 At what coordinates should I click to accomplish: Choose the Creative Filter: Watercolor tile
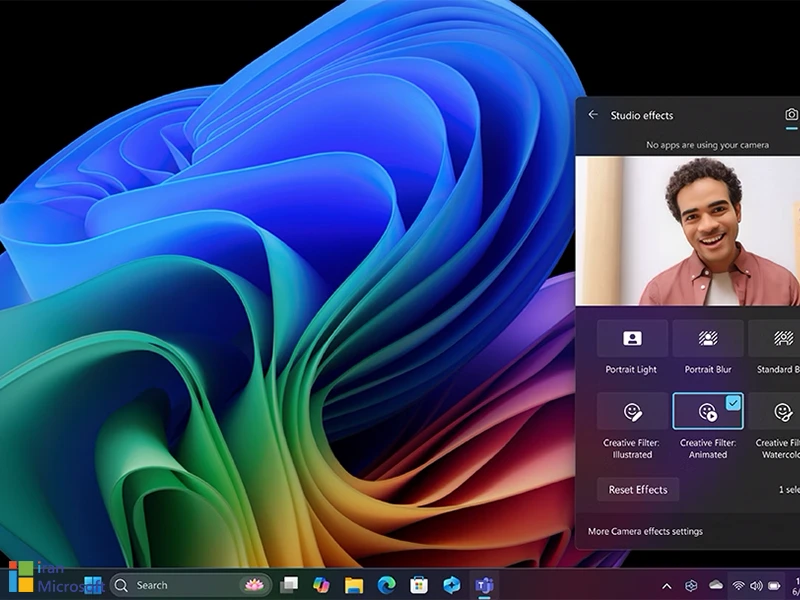pos(774,411)
